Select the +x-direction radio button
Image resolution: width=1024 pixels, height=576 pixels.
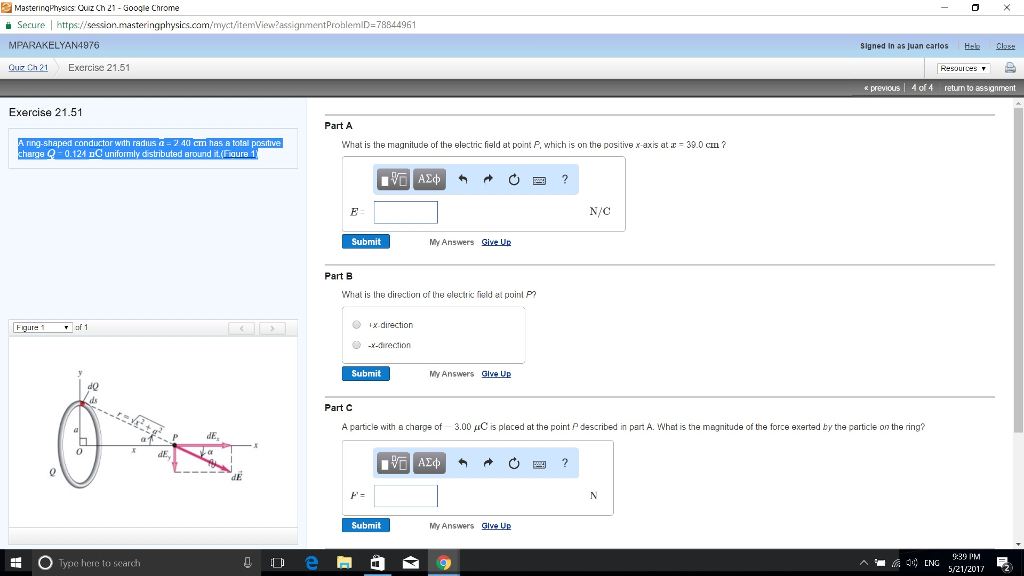point(356,323)
